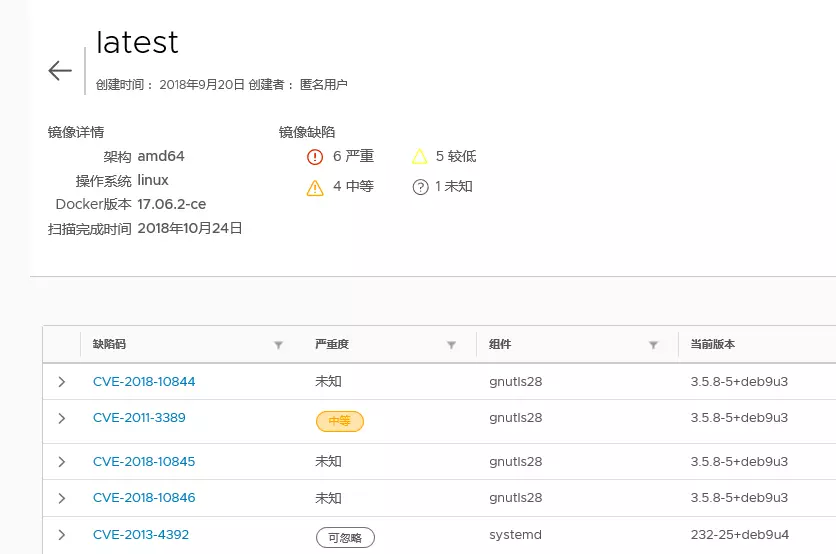Click the amd64 architecture value
Viewport: 836px width, 554px height.
click(161, 156)
